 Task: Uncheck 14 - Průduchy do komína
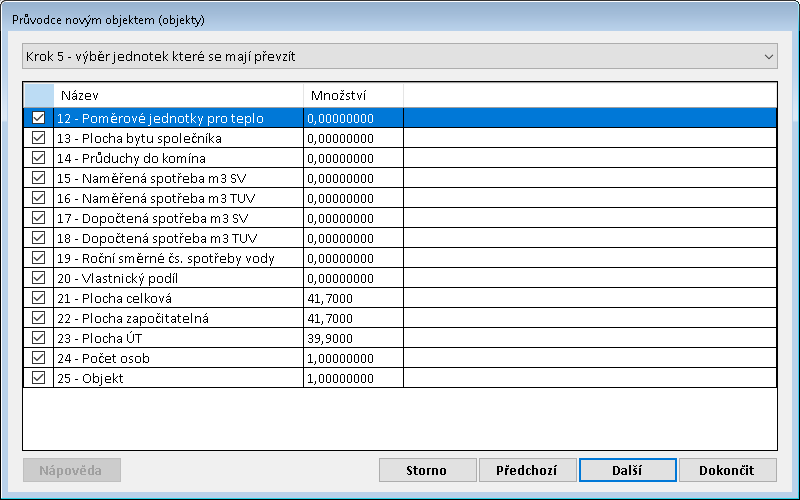click(x=38, y=158)
